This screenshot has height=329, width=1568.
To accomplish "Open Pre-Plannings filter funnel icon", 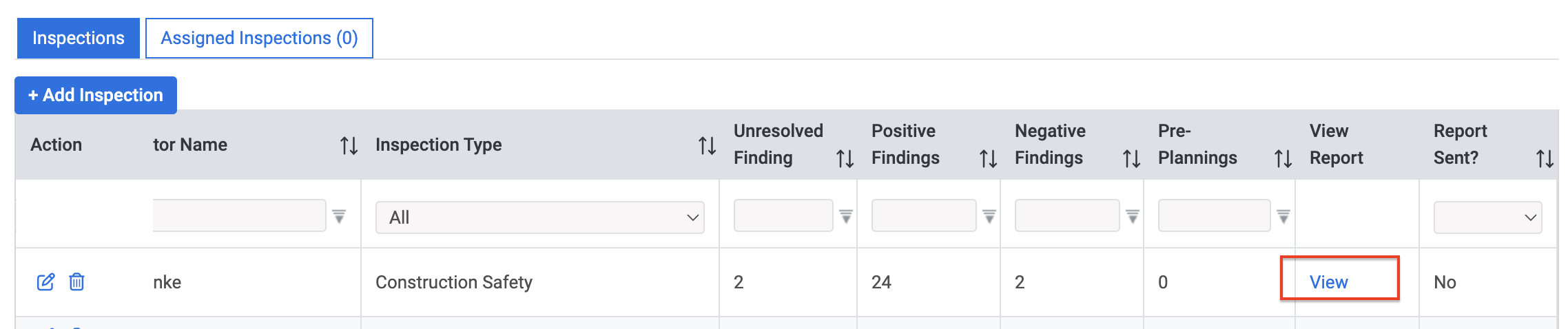I will point(1283,216).
